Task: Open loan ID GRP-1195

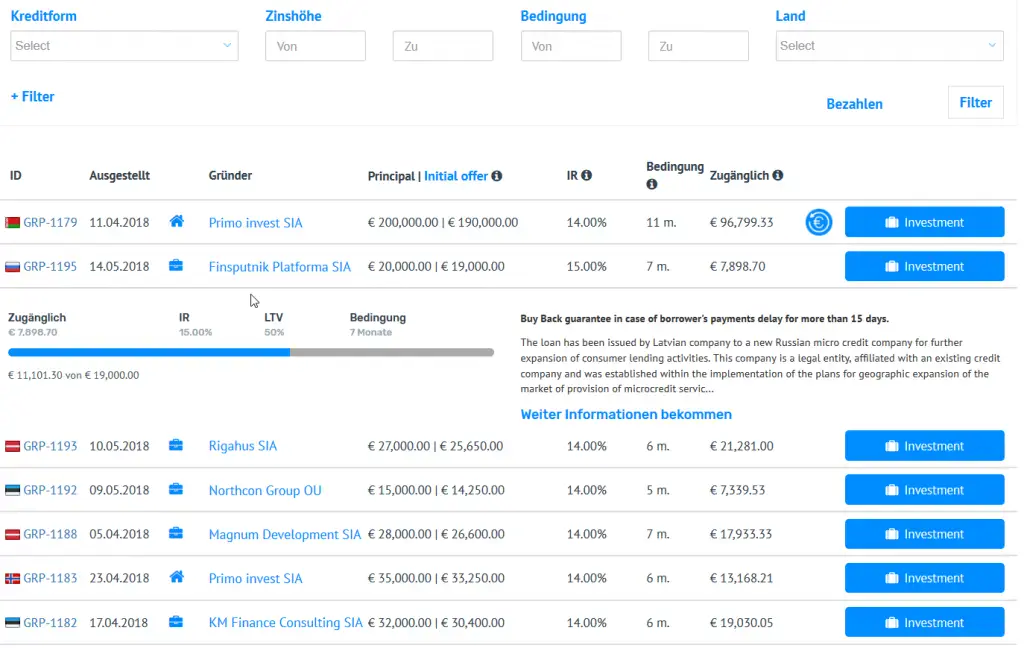Action: (x=50, y=267)
